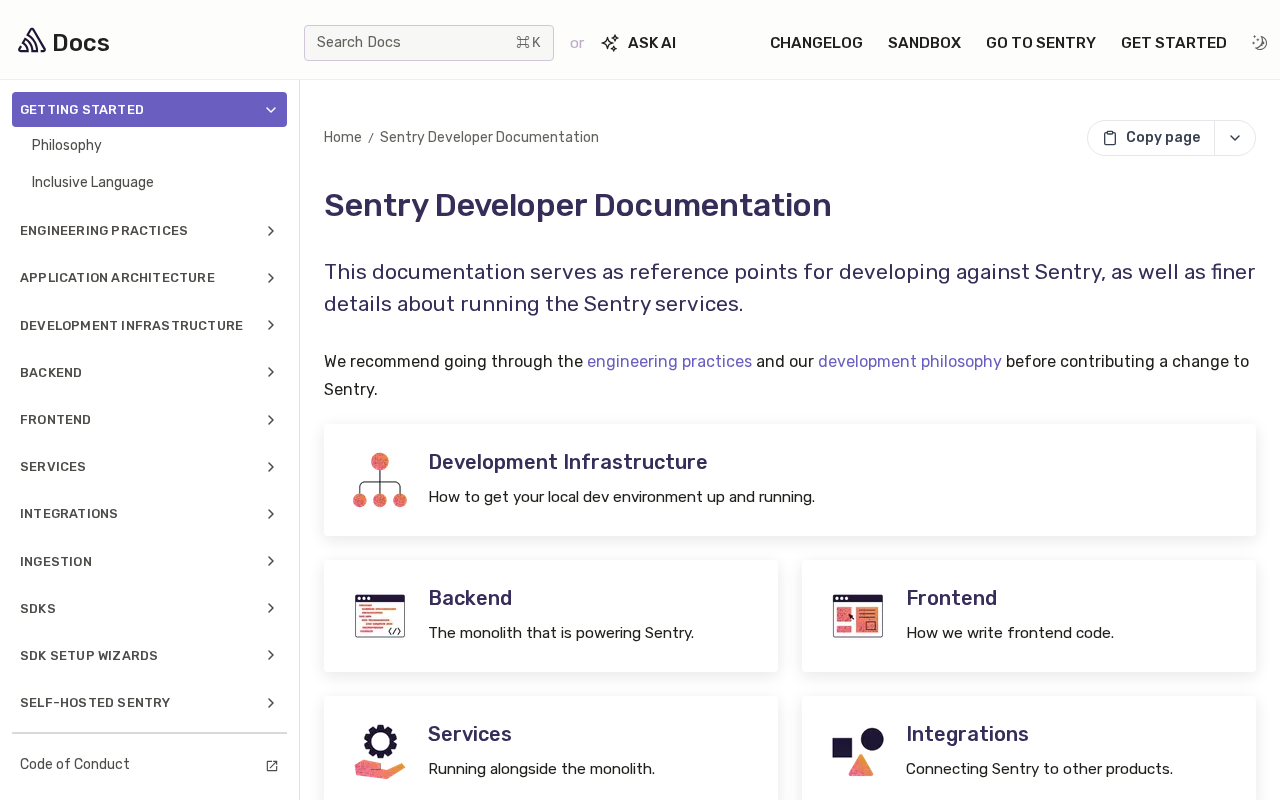Click the SDKs sidebar label
Viewport: 1280px width, 800px height.
(x=38, y=609)
